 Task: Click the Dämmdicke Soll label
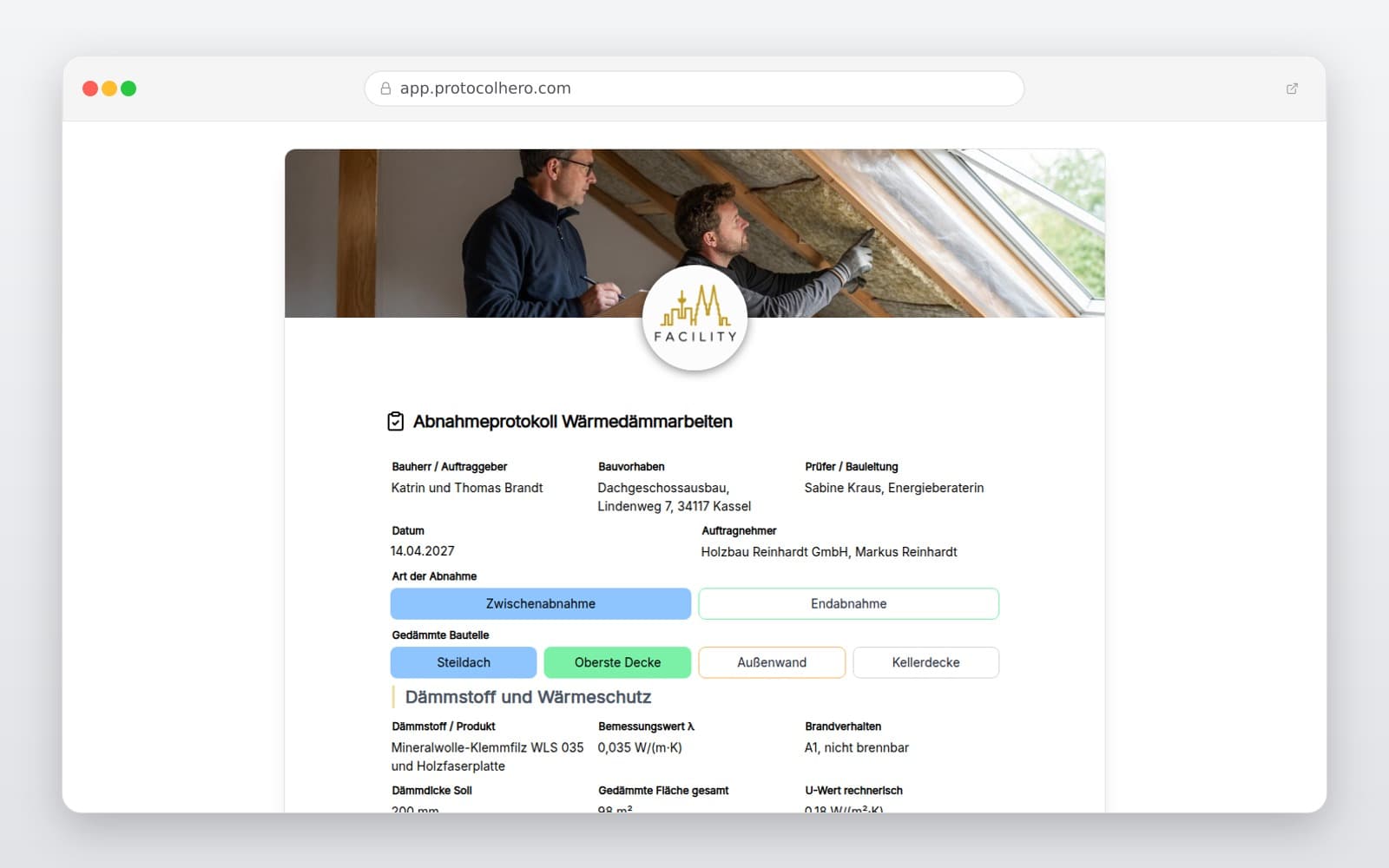(x=431, y=791)
